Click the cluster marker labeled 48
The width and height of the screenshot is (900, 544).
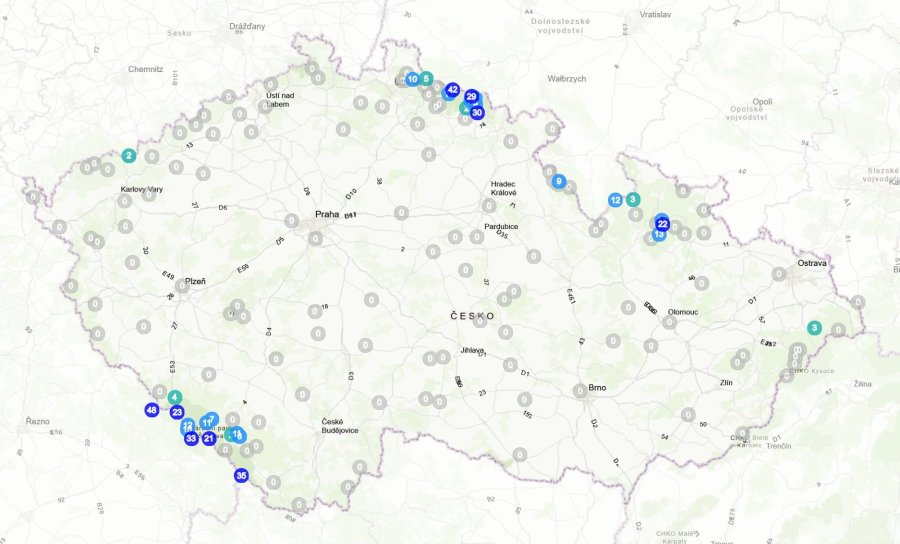click(x=151, y=410)
